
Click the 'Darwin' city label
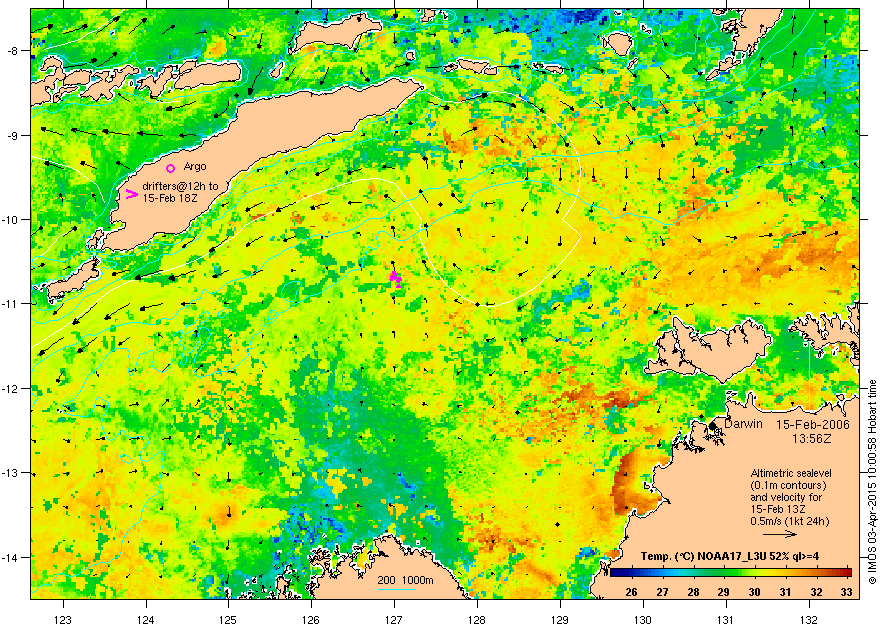tap(743, 424)
